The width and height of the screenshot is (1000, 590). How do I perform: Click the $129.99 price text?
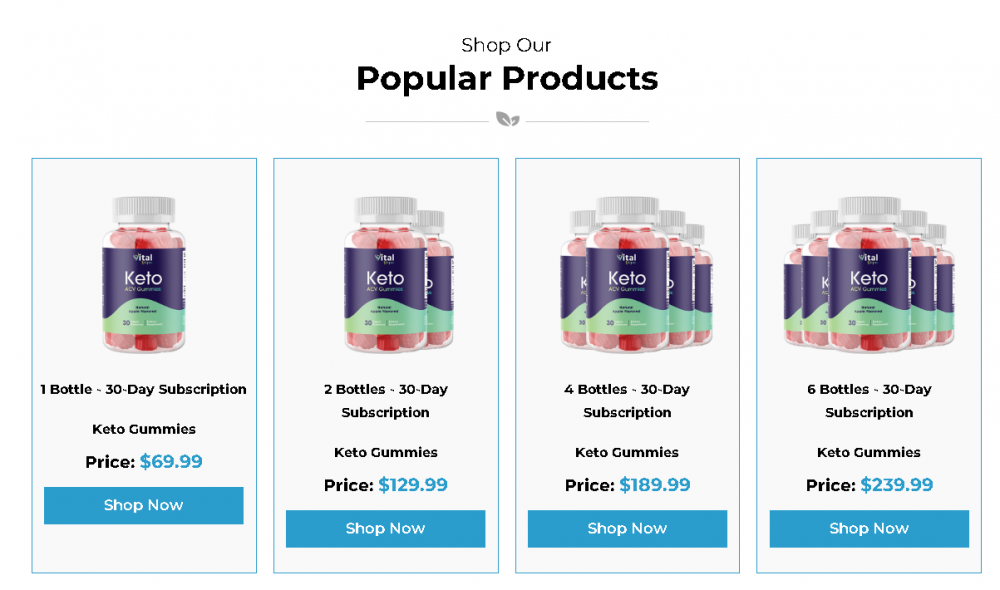[x=413, y=485]
